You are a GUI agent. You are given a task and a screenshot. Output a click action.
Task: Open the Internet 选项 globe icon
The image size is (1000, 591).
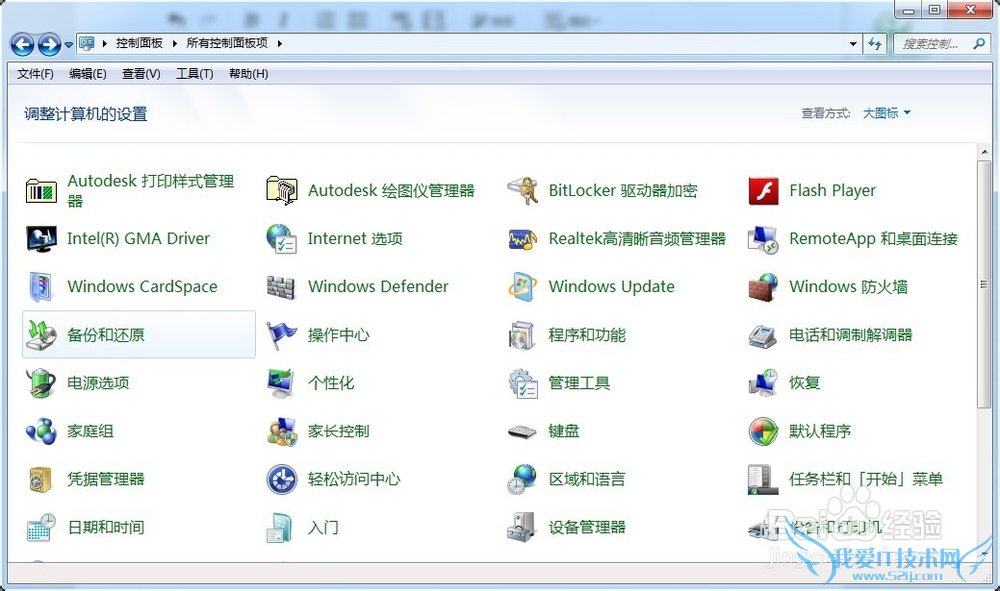(282, 238)
